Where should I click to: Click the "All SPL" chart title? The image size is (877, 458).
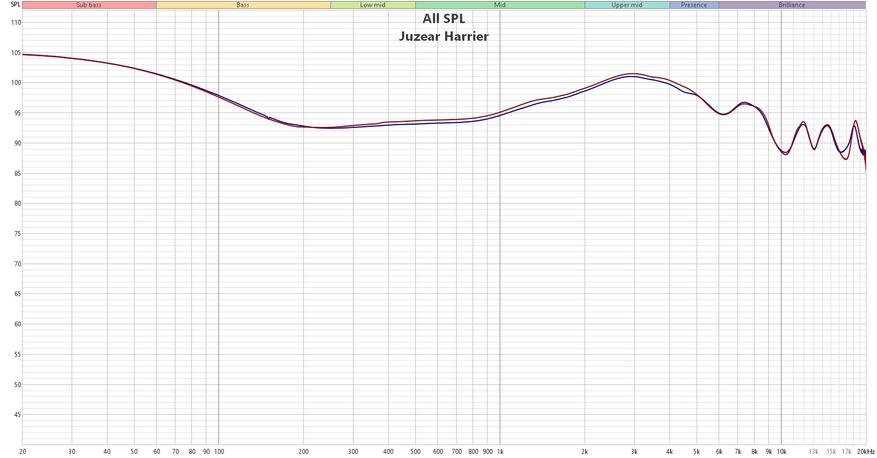[x=444, y=19]
